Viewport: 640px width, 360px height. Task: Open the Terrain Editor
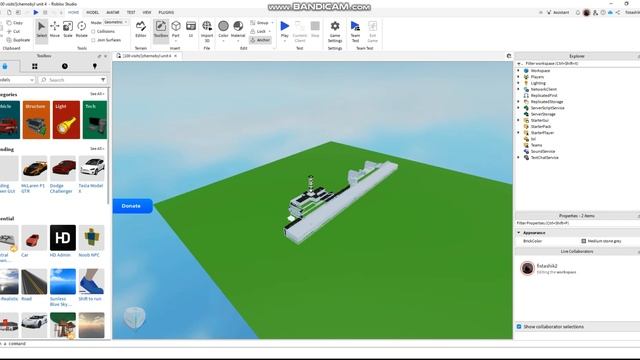[x=141, y=30]
